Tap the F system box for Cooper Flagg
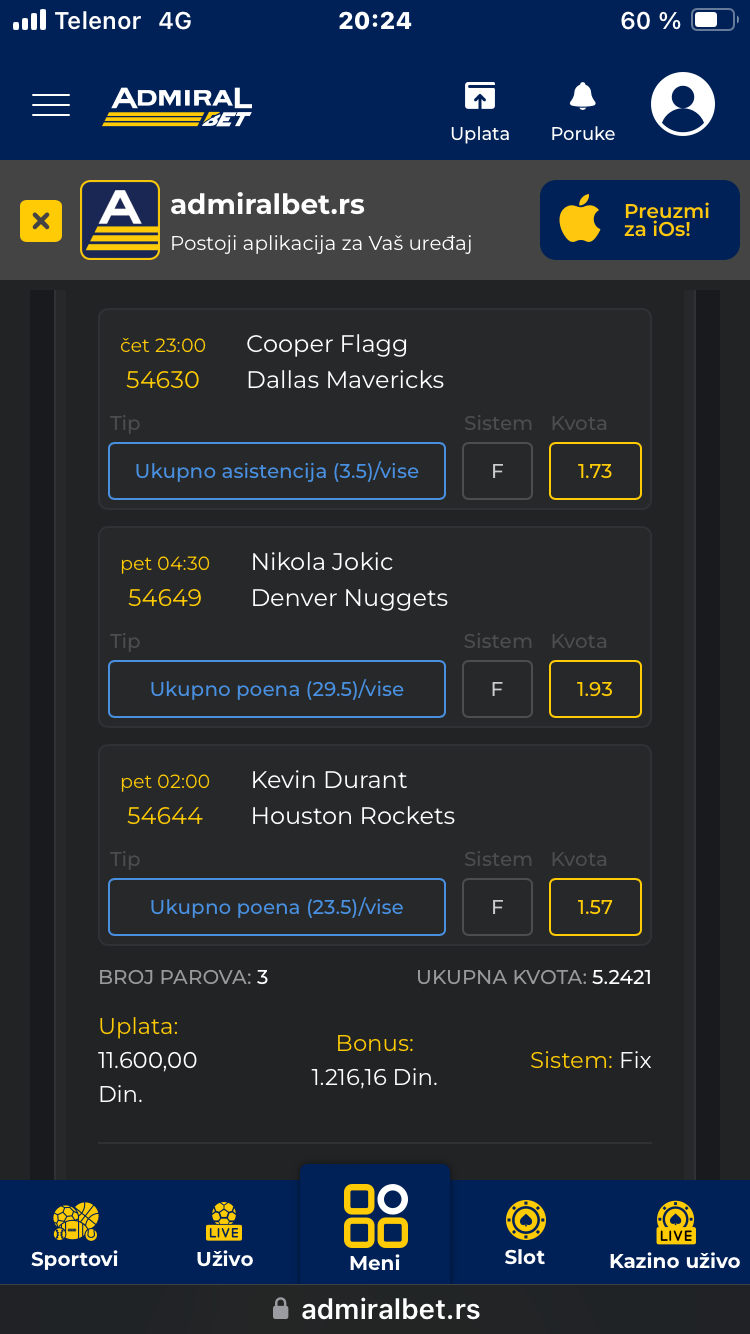 [497, 471]
